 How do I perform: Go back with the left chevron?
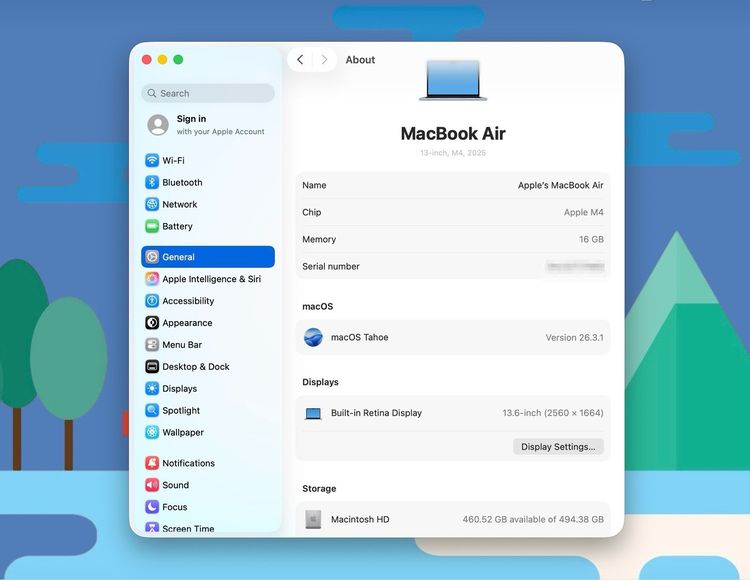300,60
